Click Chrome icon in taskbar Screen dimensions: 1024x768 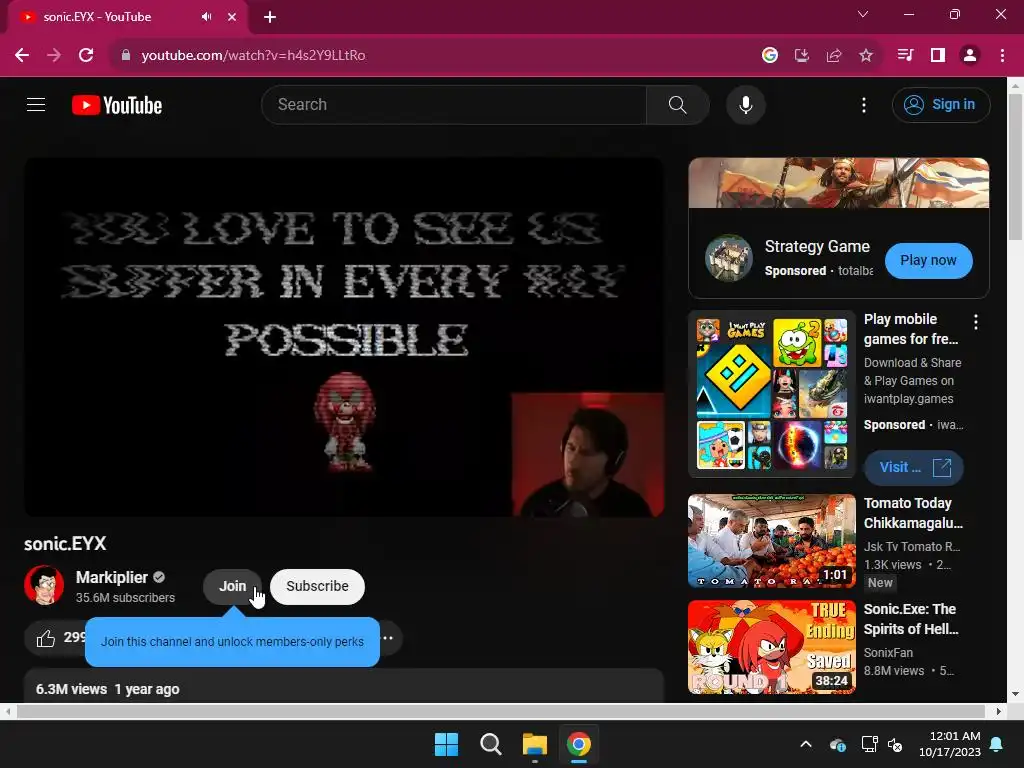point(579,744)
